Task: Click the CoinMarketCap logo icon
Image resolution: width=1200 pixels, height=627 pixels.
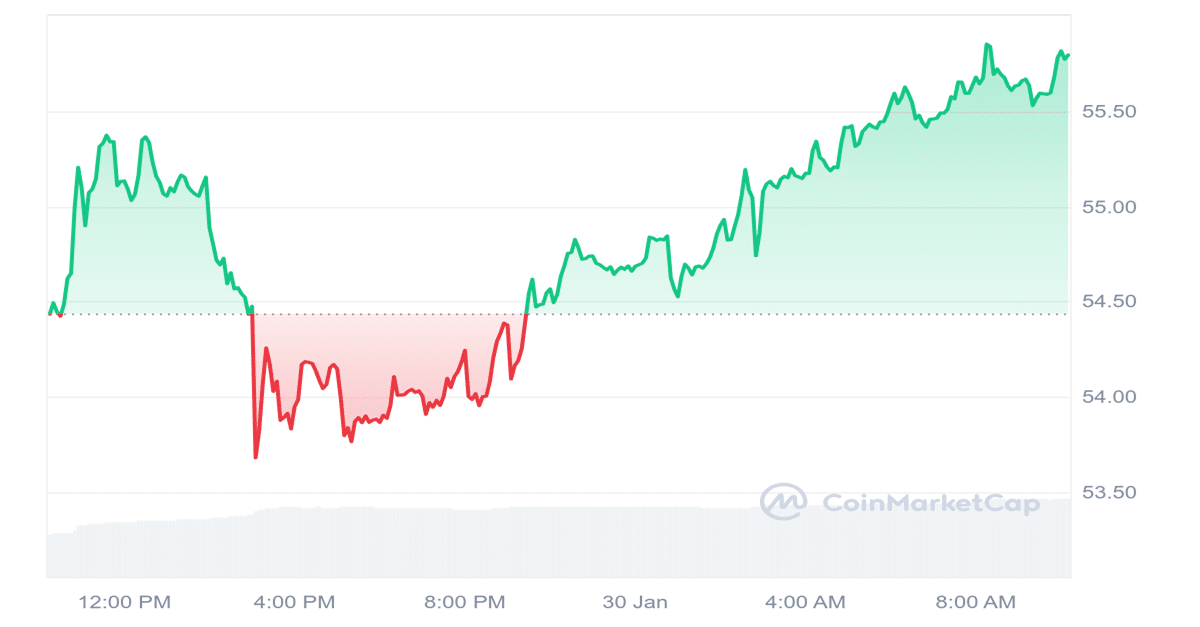Action: (783, 502)
